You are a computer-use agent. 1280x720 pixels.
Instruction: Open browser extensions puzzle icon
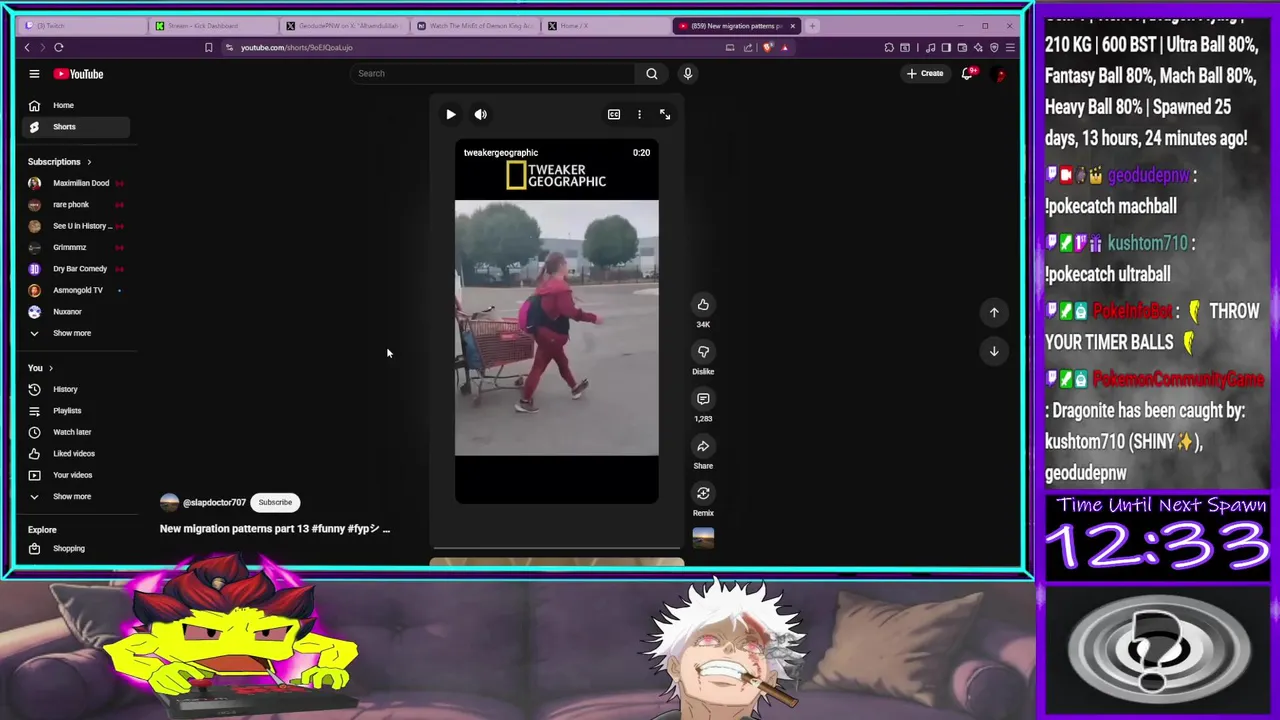click(x=889, y=47)
